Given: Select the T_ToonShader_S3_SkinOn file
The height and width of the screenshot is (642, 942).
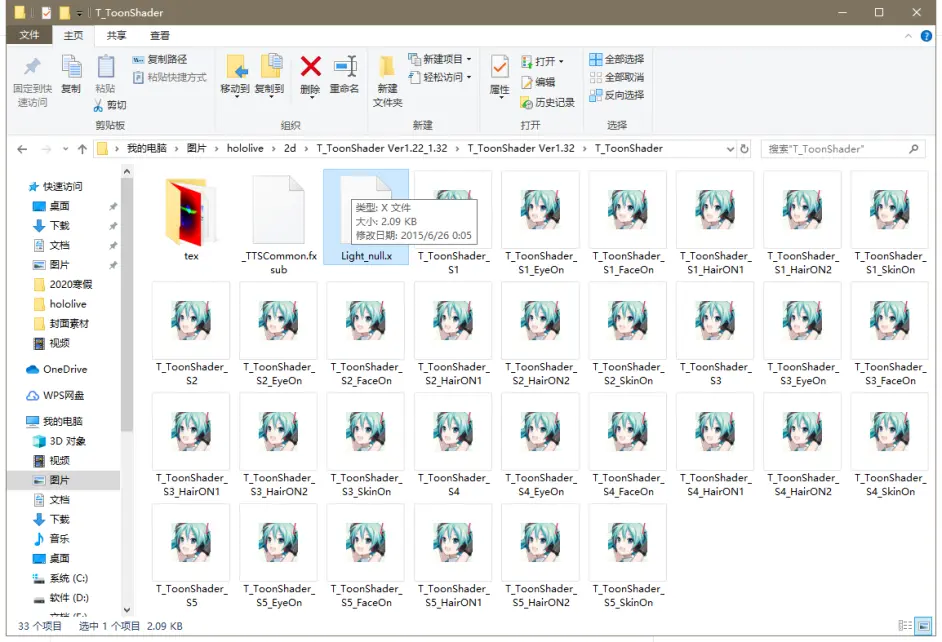Looking at the screenshot, I should tap(366, 446).
